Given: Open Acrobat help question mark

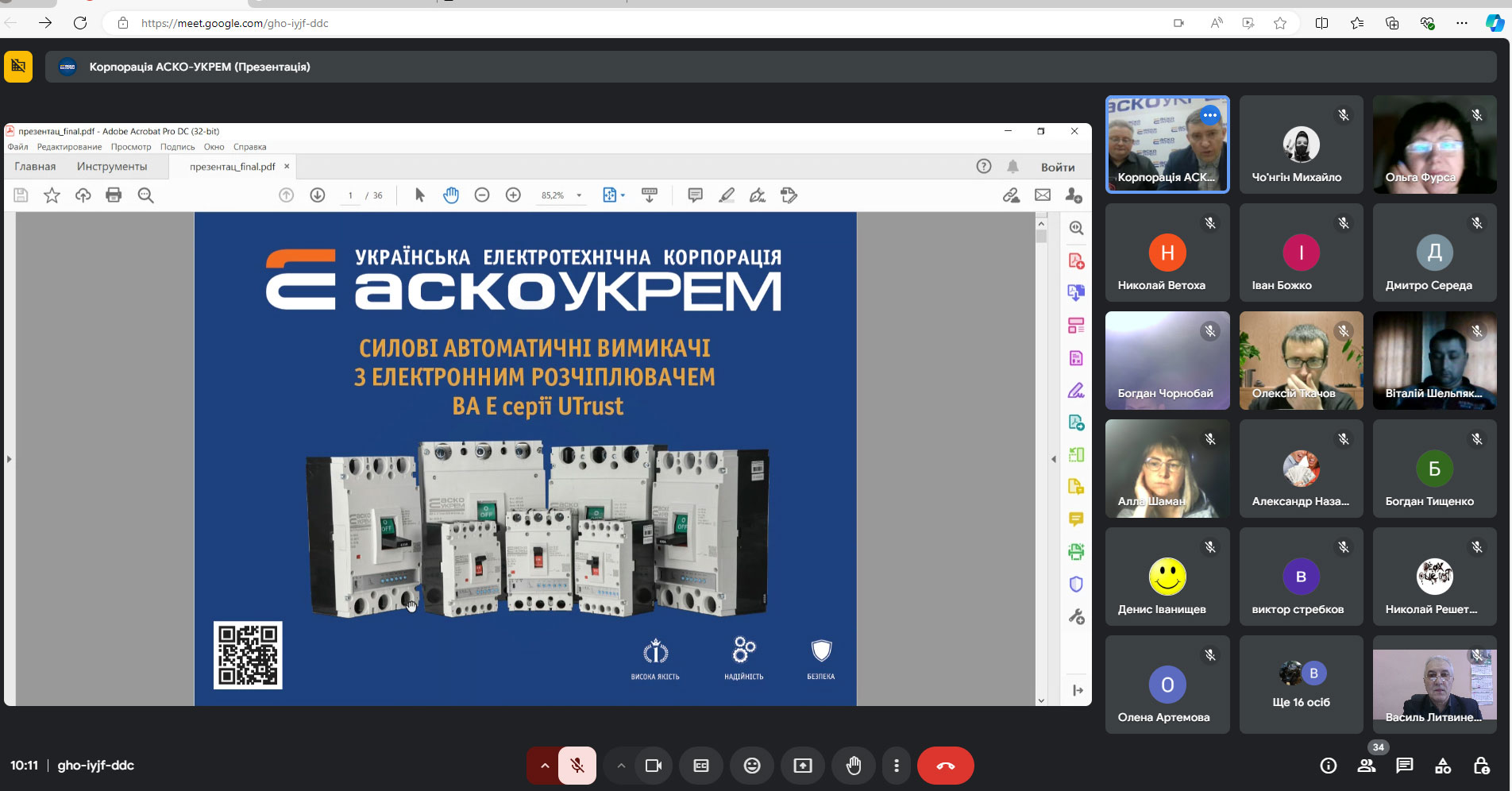Looking at the screenshot, I should [x=984, y=166].
